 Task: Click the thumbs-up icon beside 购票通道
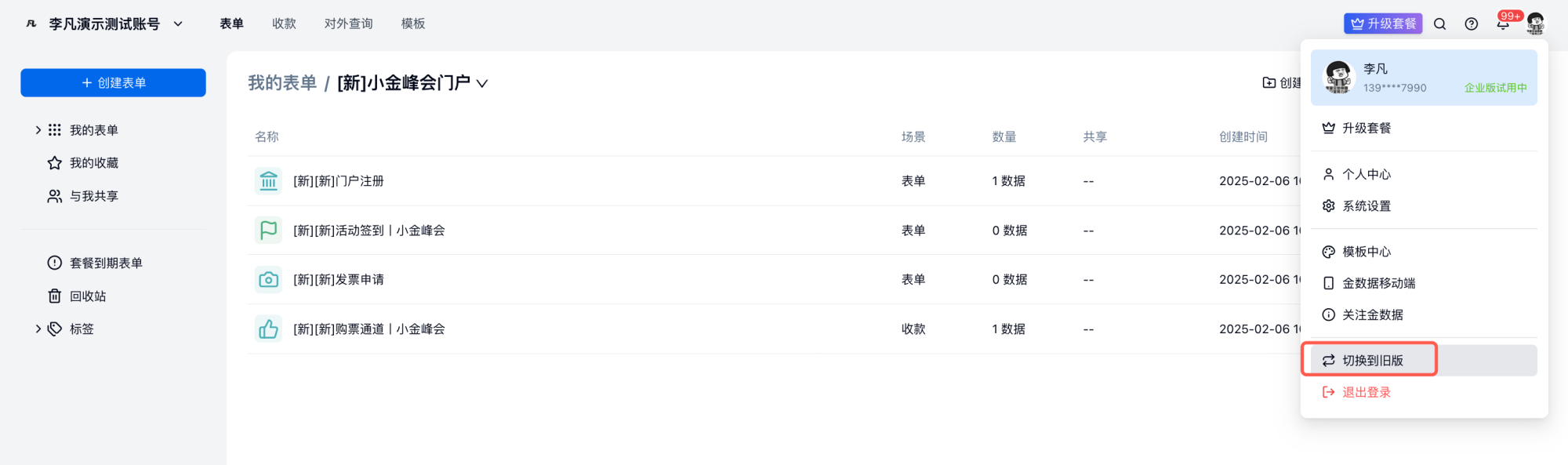coord(268,329)
